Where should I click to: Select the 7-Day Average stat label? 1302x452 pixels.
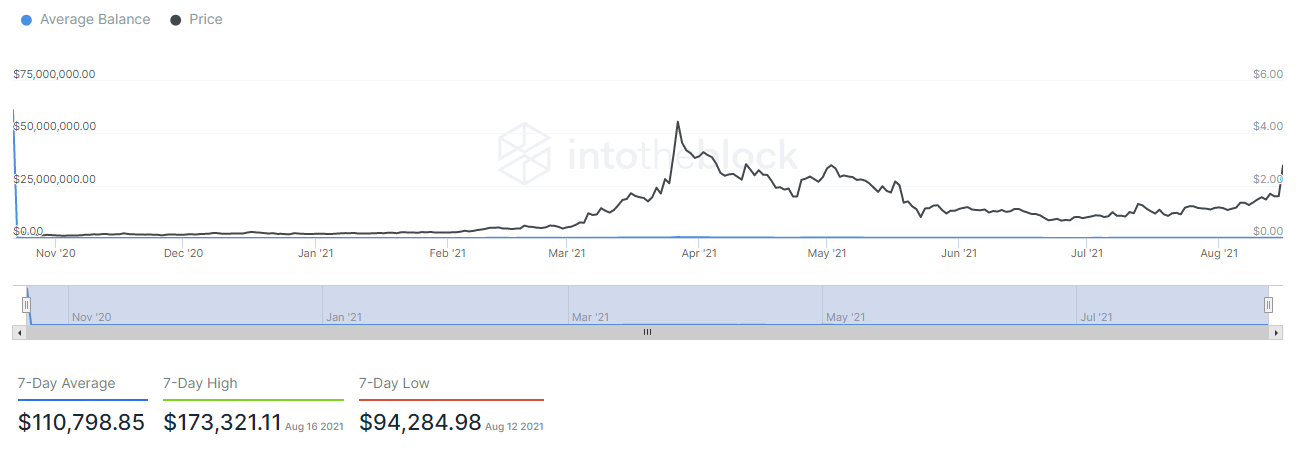pos(67,383)
